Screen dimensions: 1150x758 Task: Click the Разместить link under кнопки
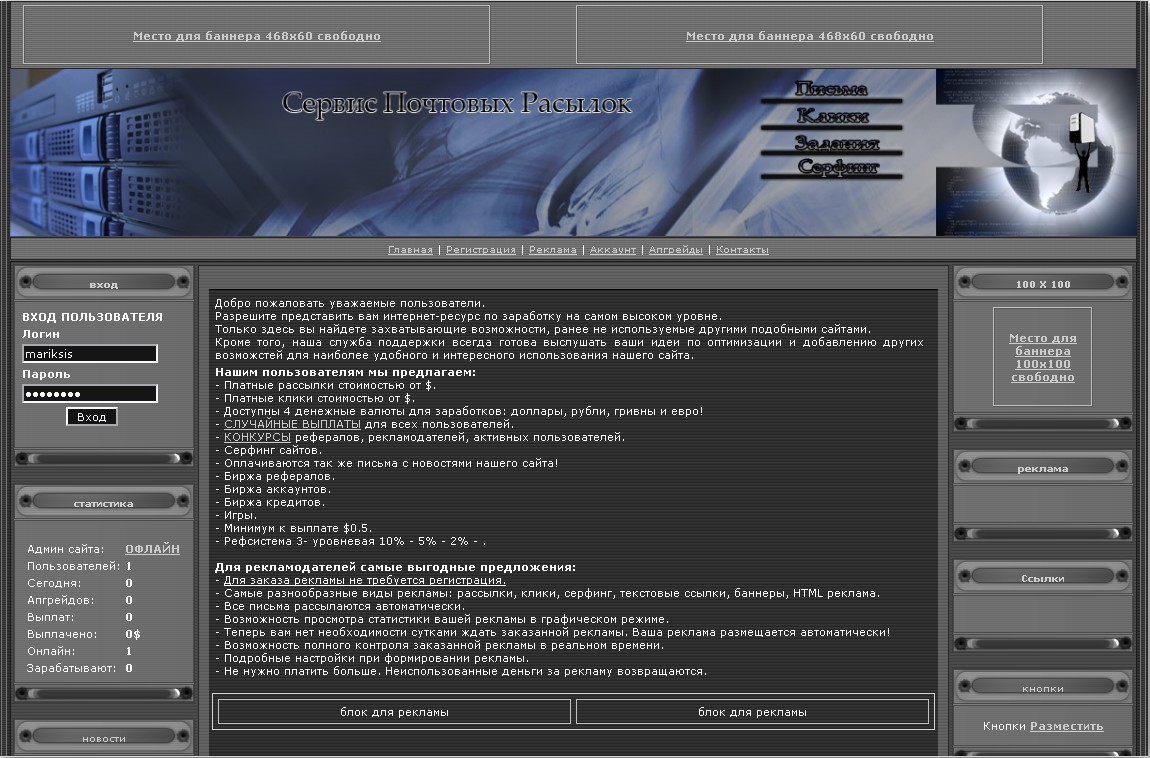pos(1066,726)
